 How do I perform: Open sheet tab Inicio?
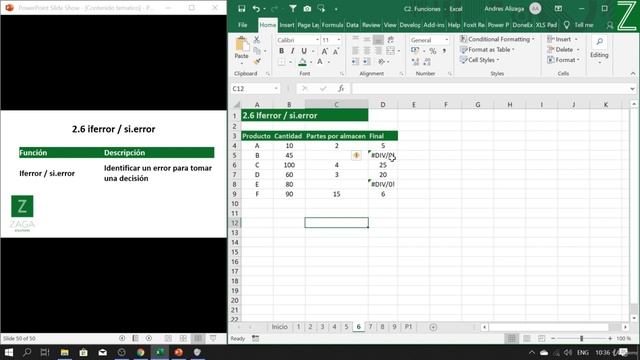coord(280,327)
